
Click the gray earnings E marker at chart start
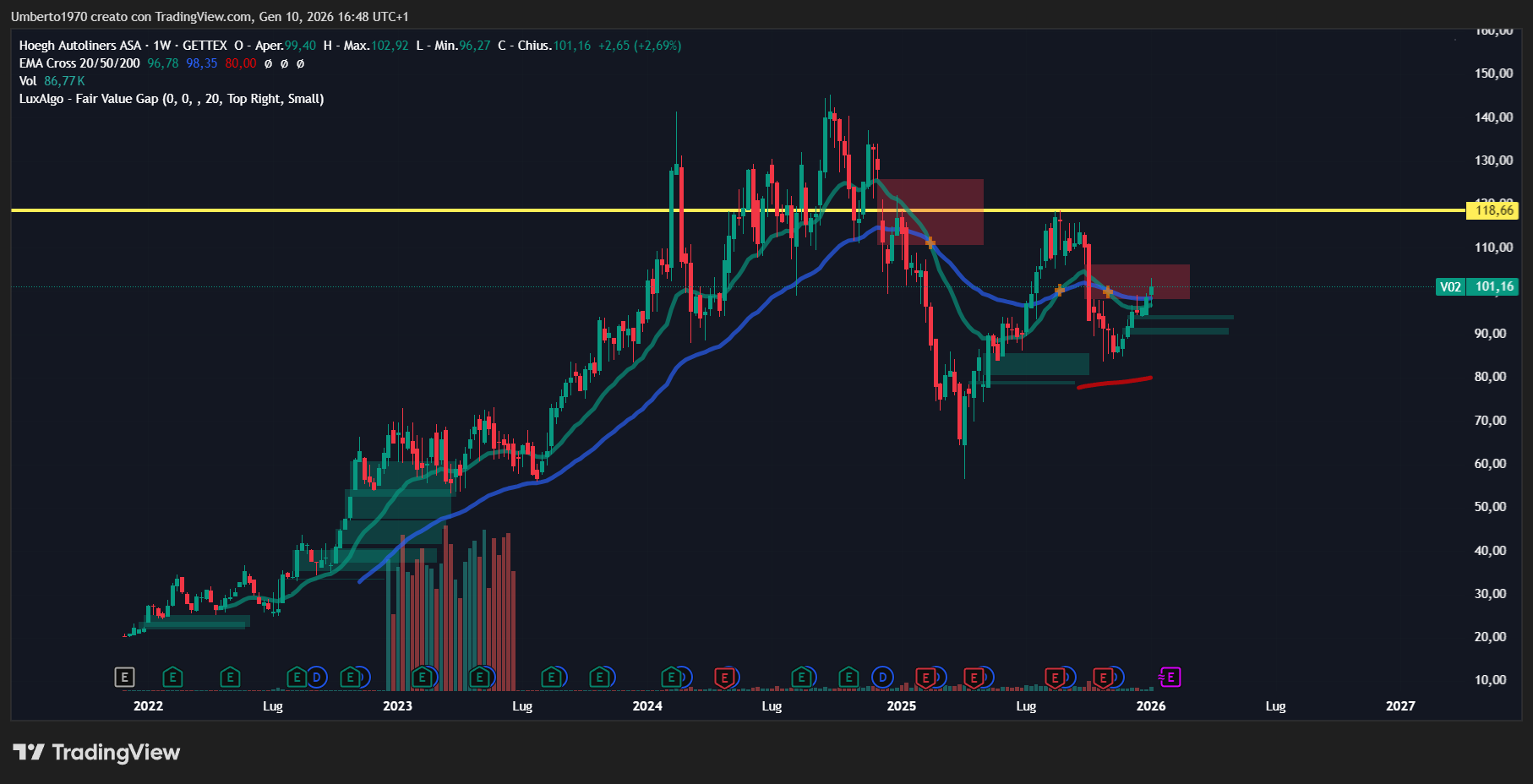pyautogui.click(x=124, y=677)
